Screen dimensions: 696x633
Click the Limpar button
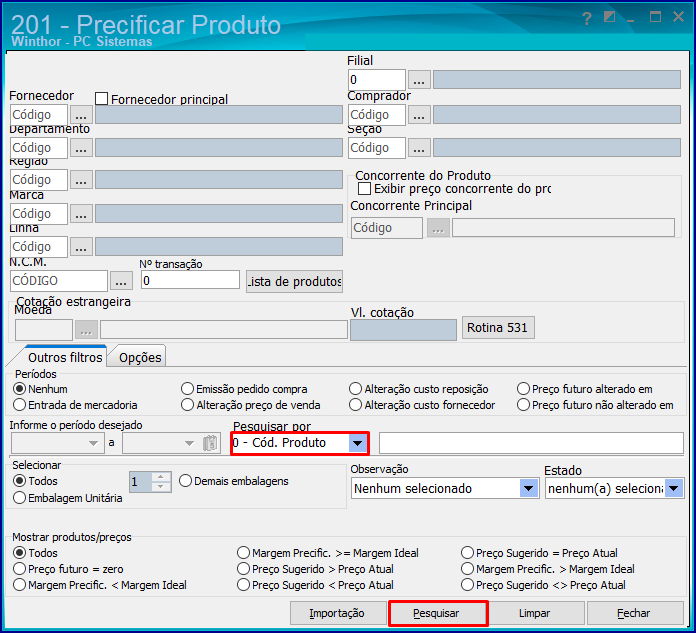[x=536, y=613]
